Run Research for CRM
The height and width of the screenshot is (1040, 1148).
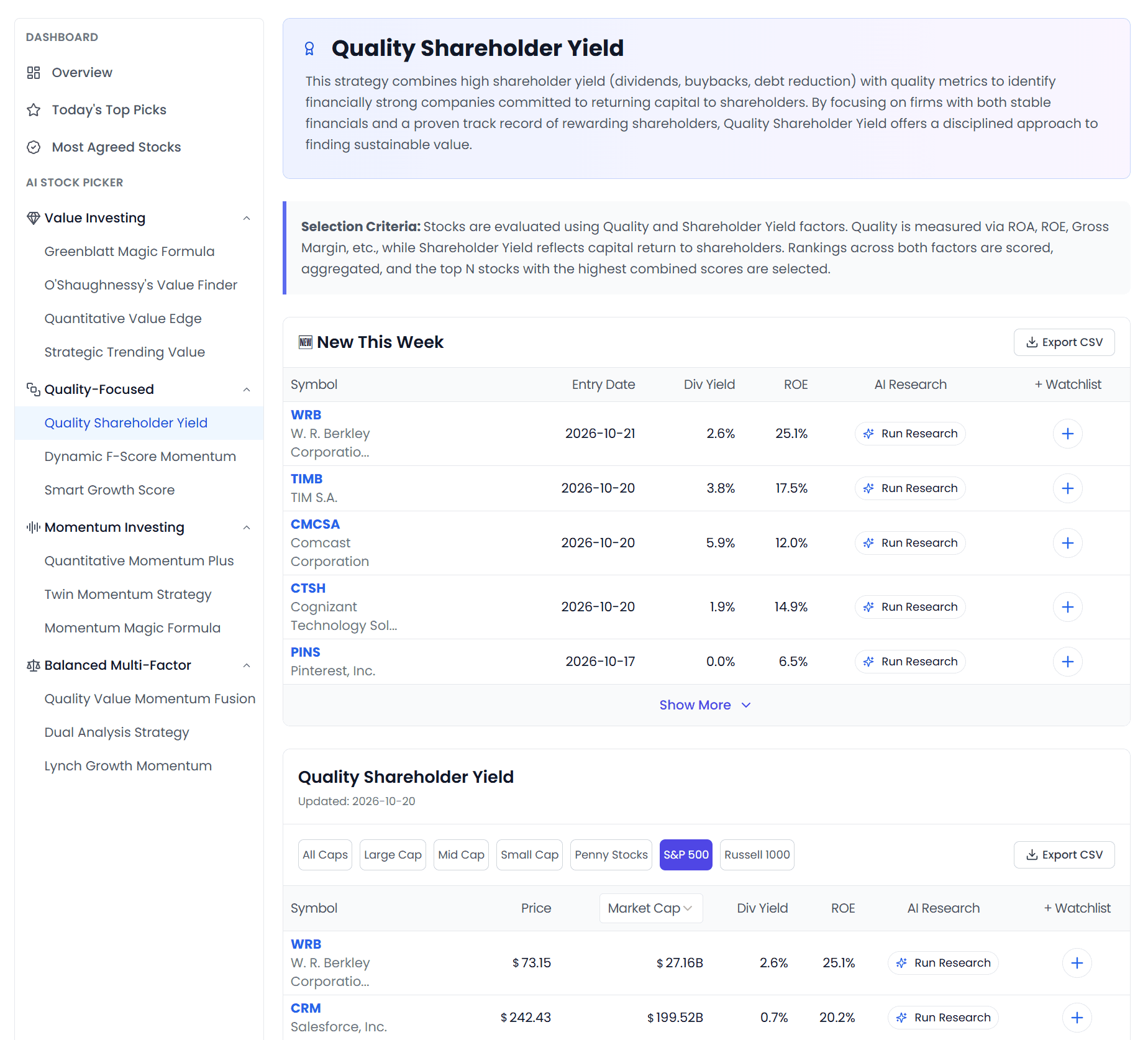[943, 1018]
